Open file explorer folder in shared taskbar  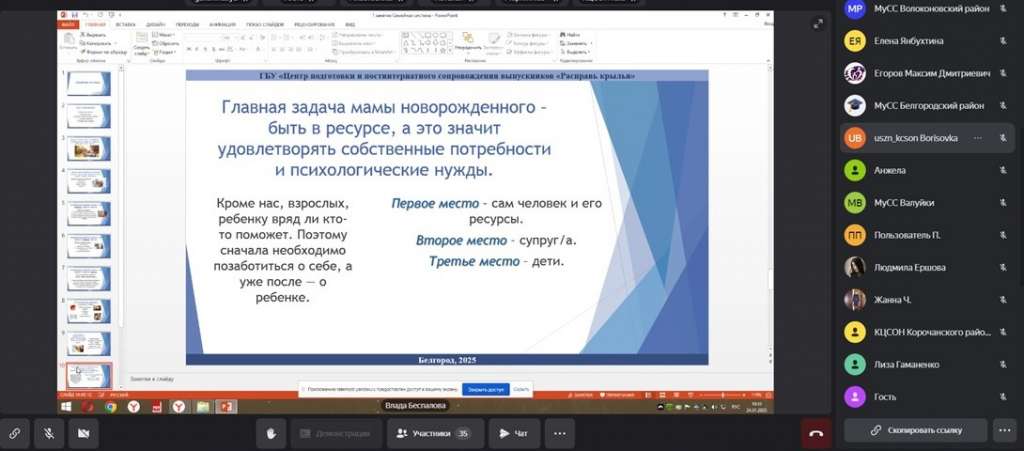[203, 407]
